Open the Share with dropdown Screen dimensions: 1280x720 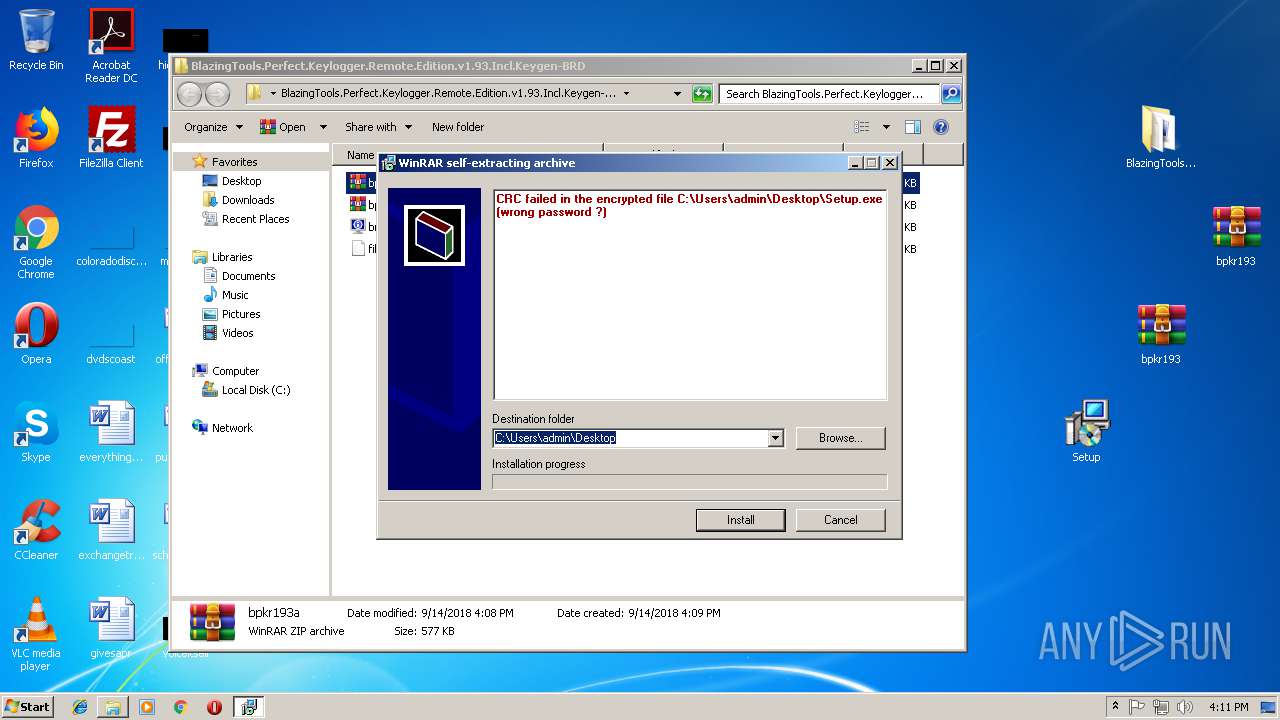click(378, 127)
